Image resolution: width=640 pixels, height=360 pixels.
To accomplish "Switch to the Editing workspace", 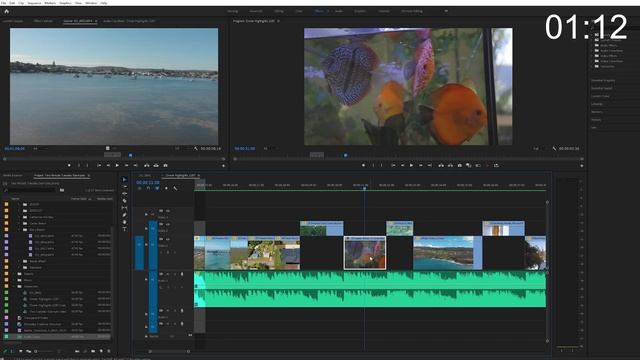I will point(279,11).
